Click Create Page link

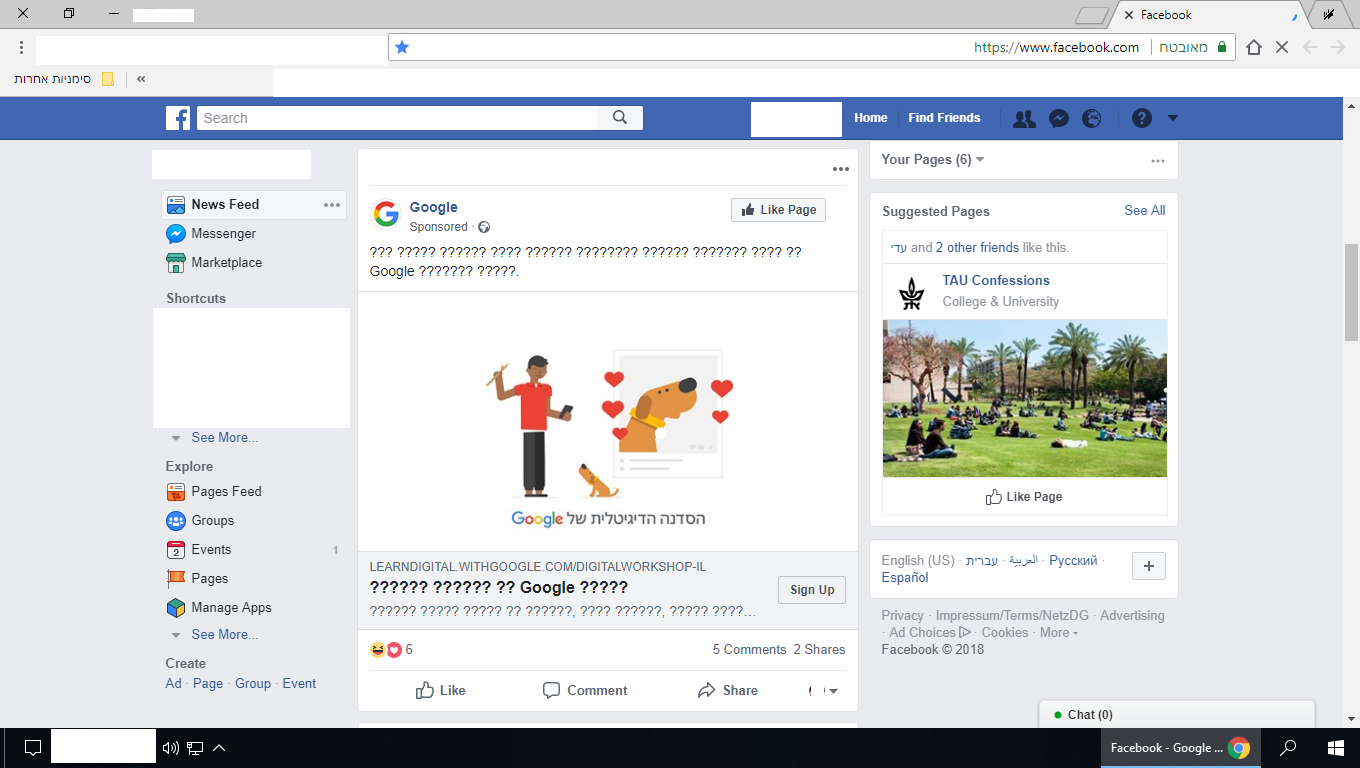[208, 683]
